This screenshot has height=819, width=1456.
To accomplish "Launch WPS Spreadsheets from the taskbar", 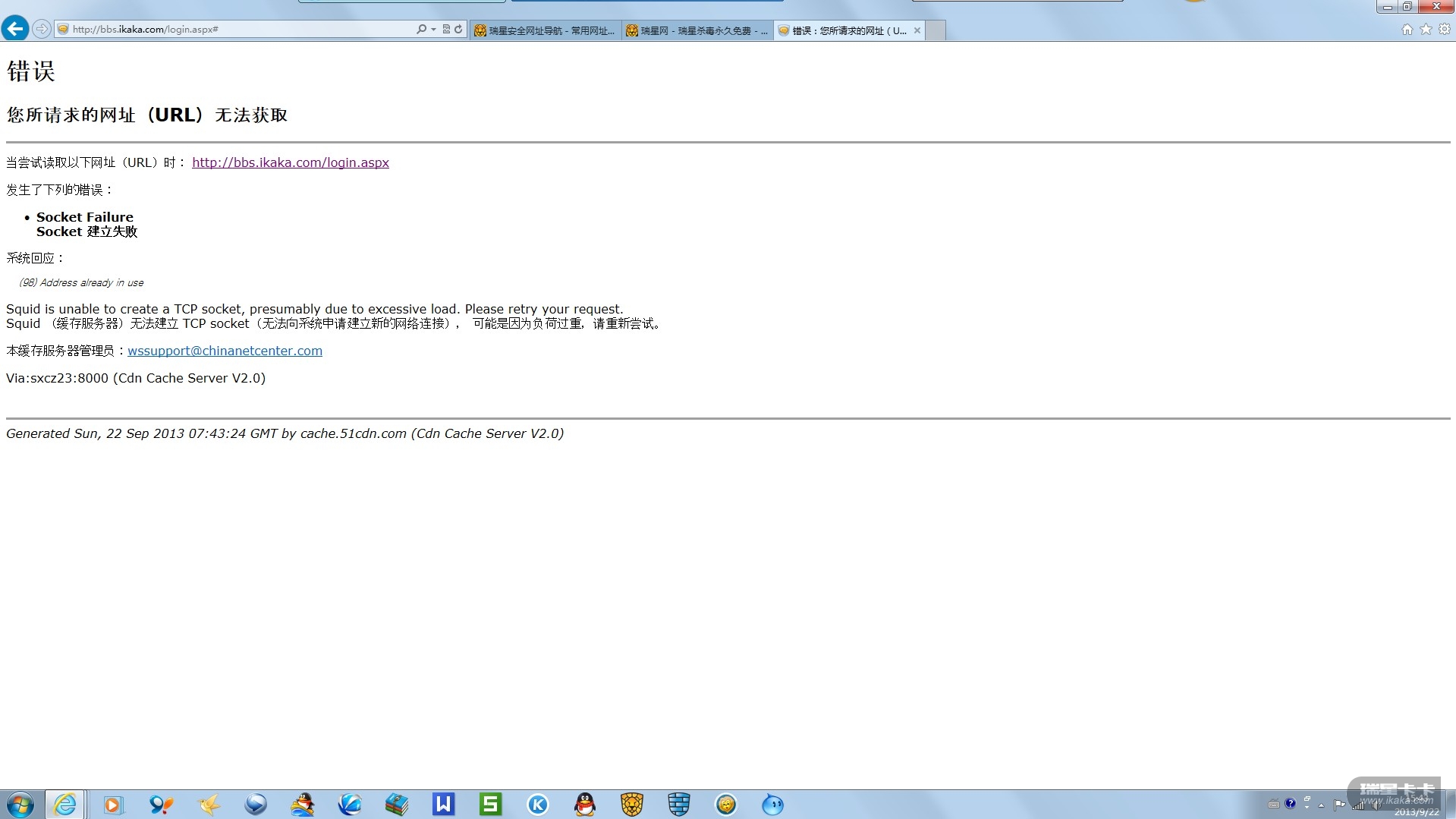I will tap(491, 805).
